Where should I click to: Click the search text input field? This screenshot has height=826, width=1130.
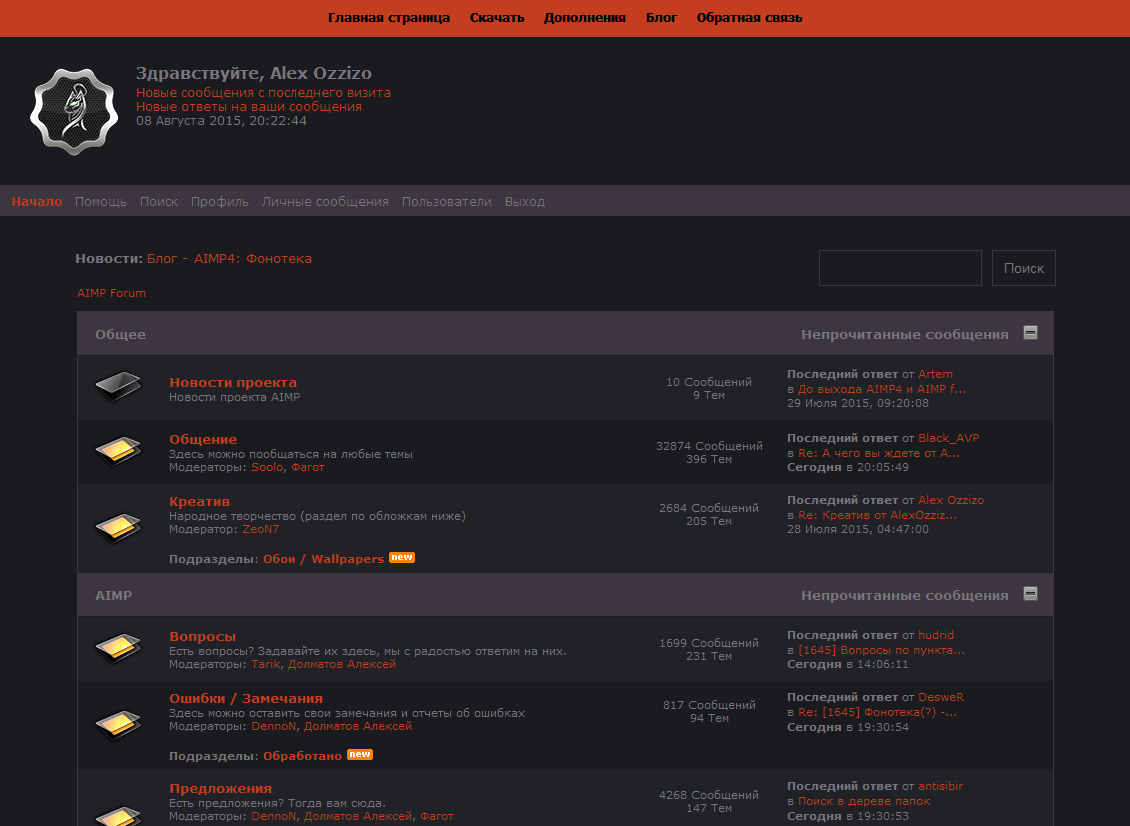(900, 268)
